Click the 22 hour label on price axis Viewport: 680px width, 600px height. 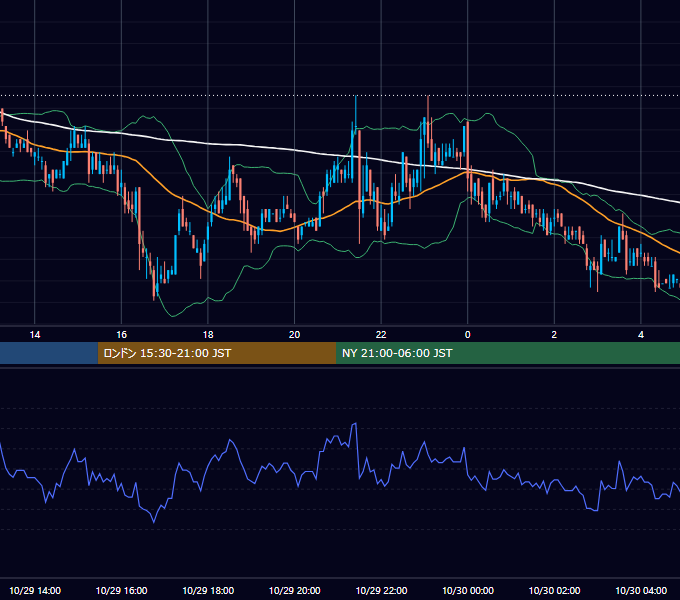click(381, 335)
